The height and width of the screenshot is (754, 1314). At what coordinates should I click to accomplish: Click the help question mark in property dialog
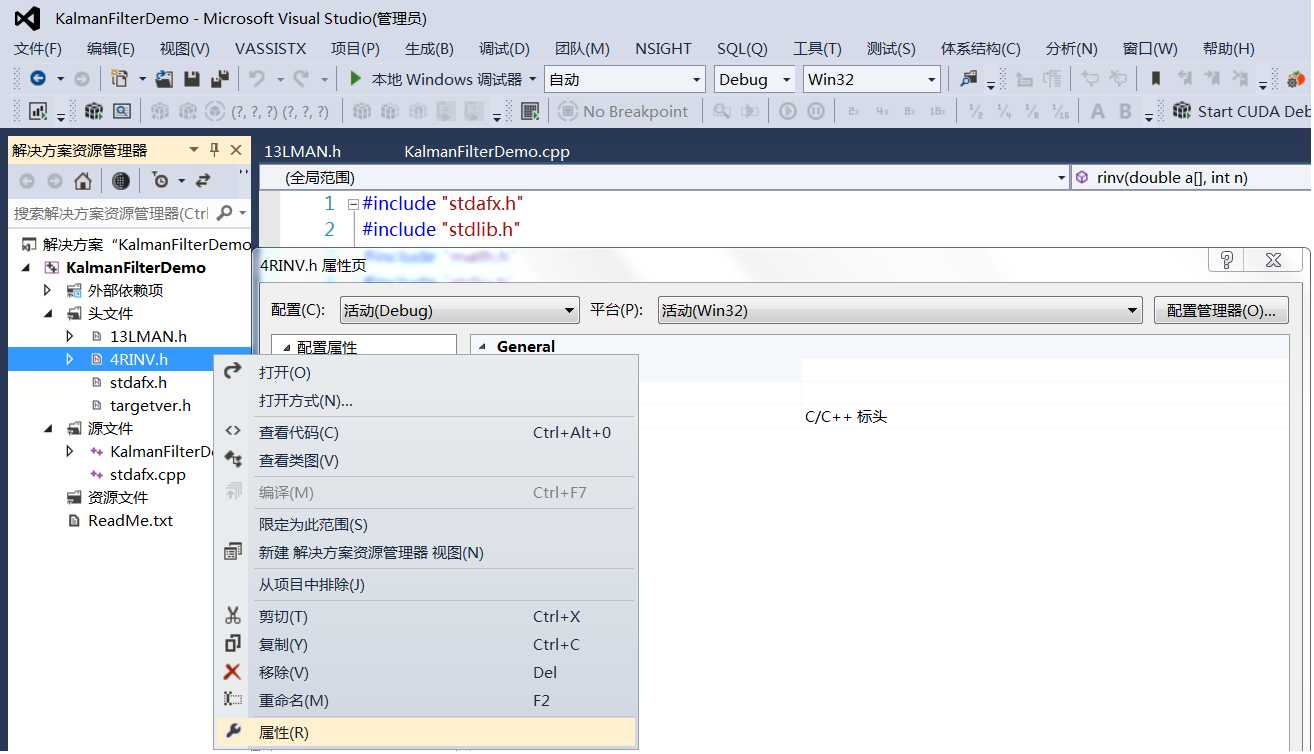1227,260
